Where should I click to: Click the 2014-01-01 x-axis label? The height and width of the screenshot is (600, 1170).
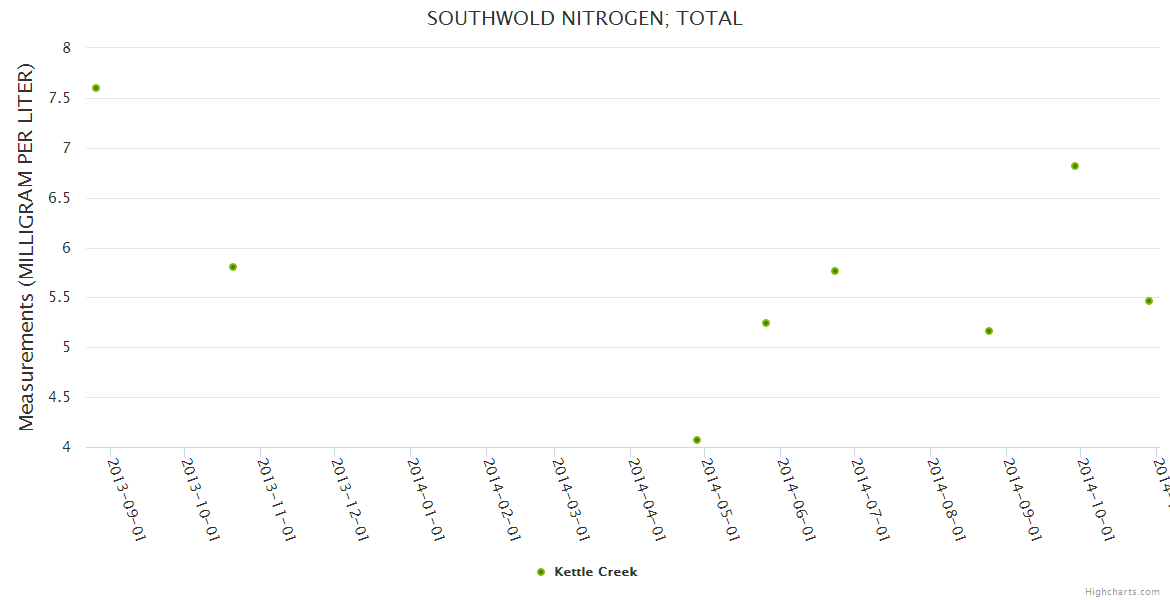(x=425, y=500)
